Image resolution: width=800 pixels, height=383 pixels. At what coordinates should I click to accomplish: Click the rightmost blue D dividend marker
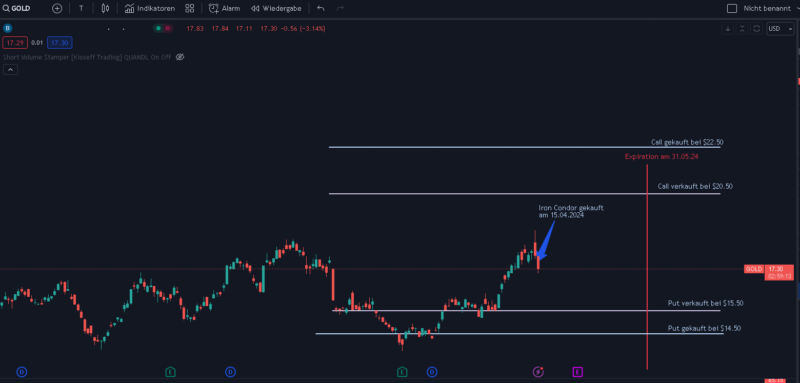(432, 372)
